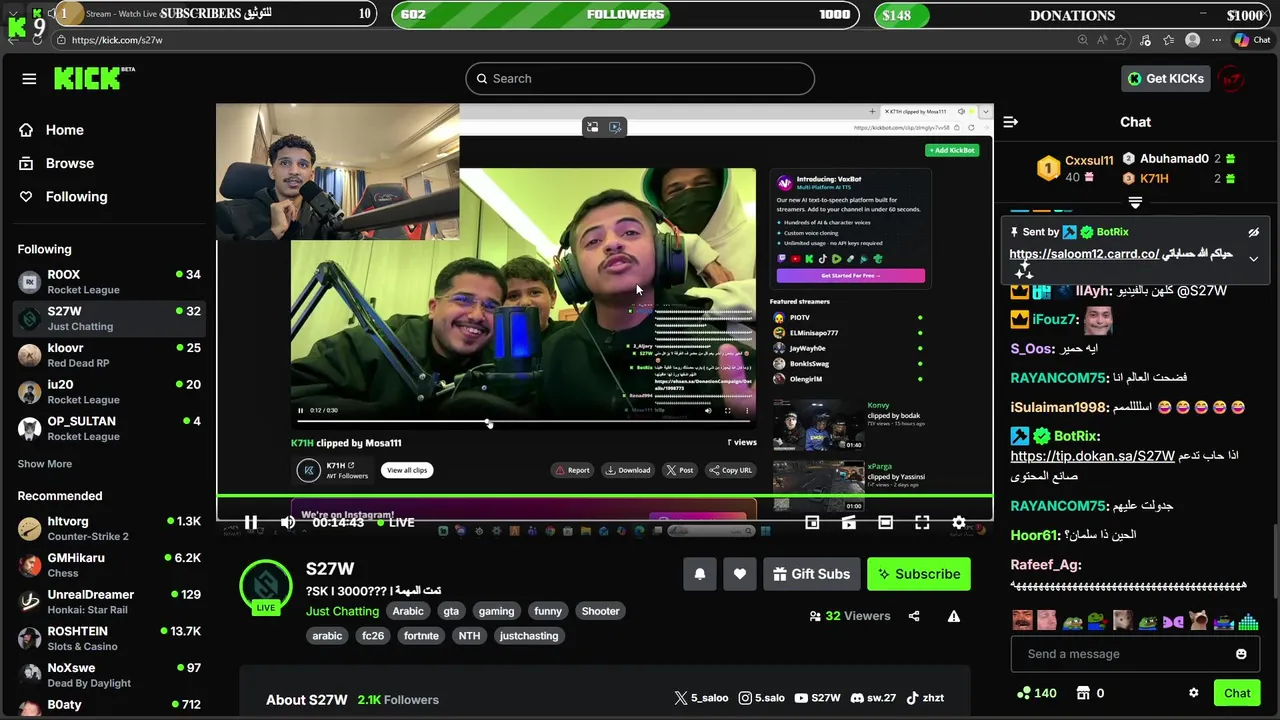Expand the gift leaderboard

click(1135, 202)
